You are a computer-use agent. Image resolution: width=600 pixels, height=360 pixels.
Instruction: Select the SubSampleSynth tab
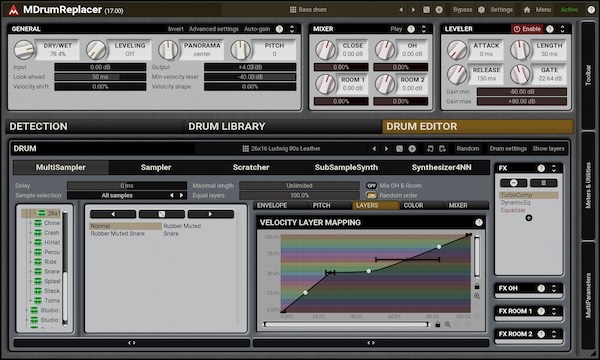[346, 167]
